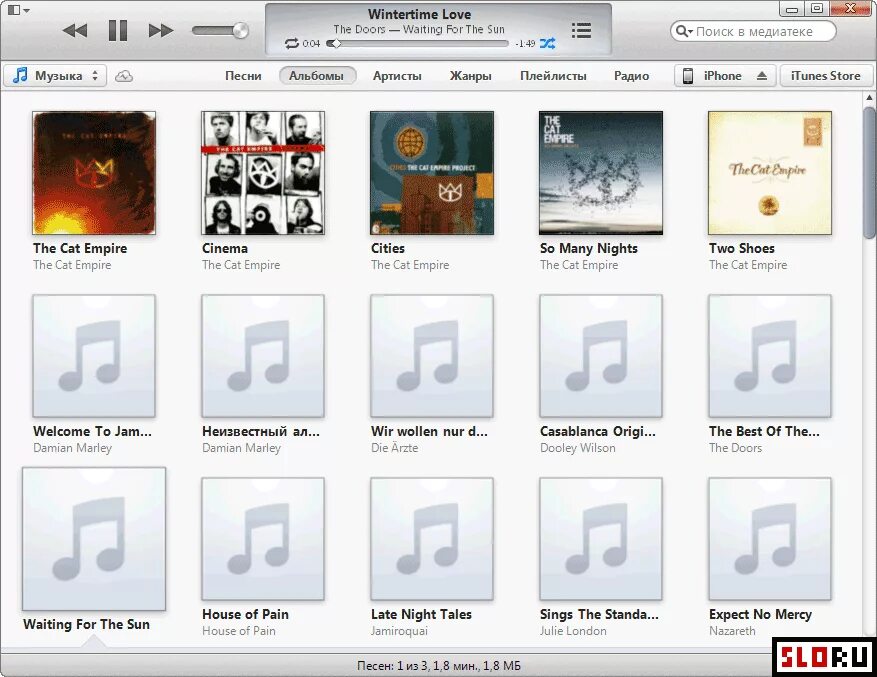877x677 pixels.
Task: Click the Cinema album title
Action: pyautogui.click(x=225, y=248)
